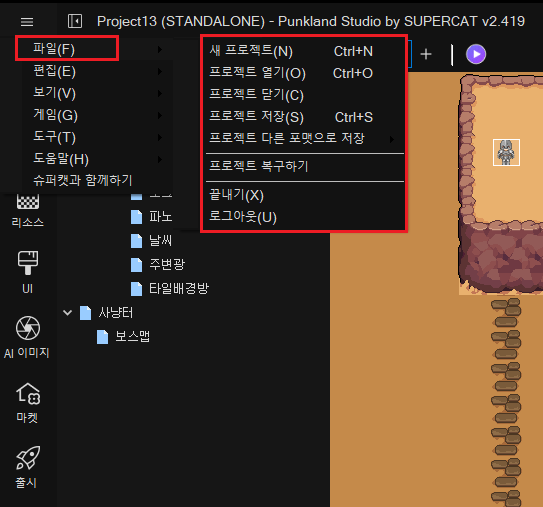The width and height of the screenshot is (543, 507).
Task: Open the 마켓 market icon
Action: [28, 403]
